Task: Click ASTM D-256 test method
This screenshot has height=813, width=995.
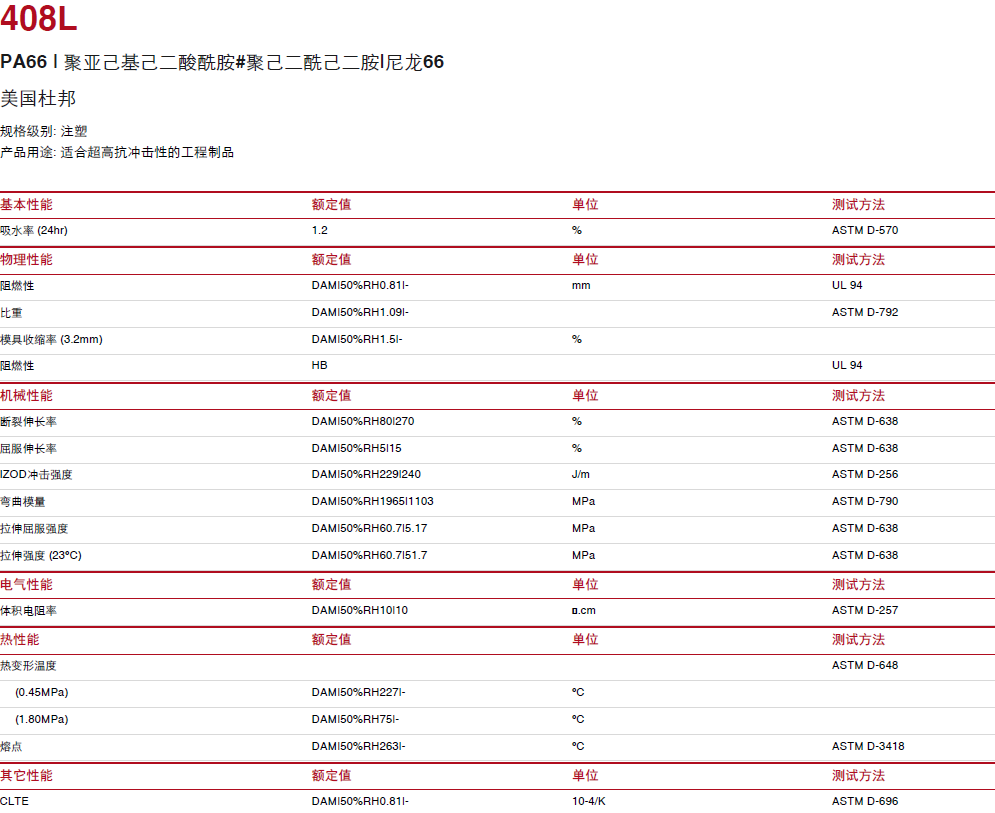Action: pyautogui.click(x=865, y=475)
